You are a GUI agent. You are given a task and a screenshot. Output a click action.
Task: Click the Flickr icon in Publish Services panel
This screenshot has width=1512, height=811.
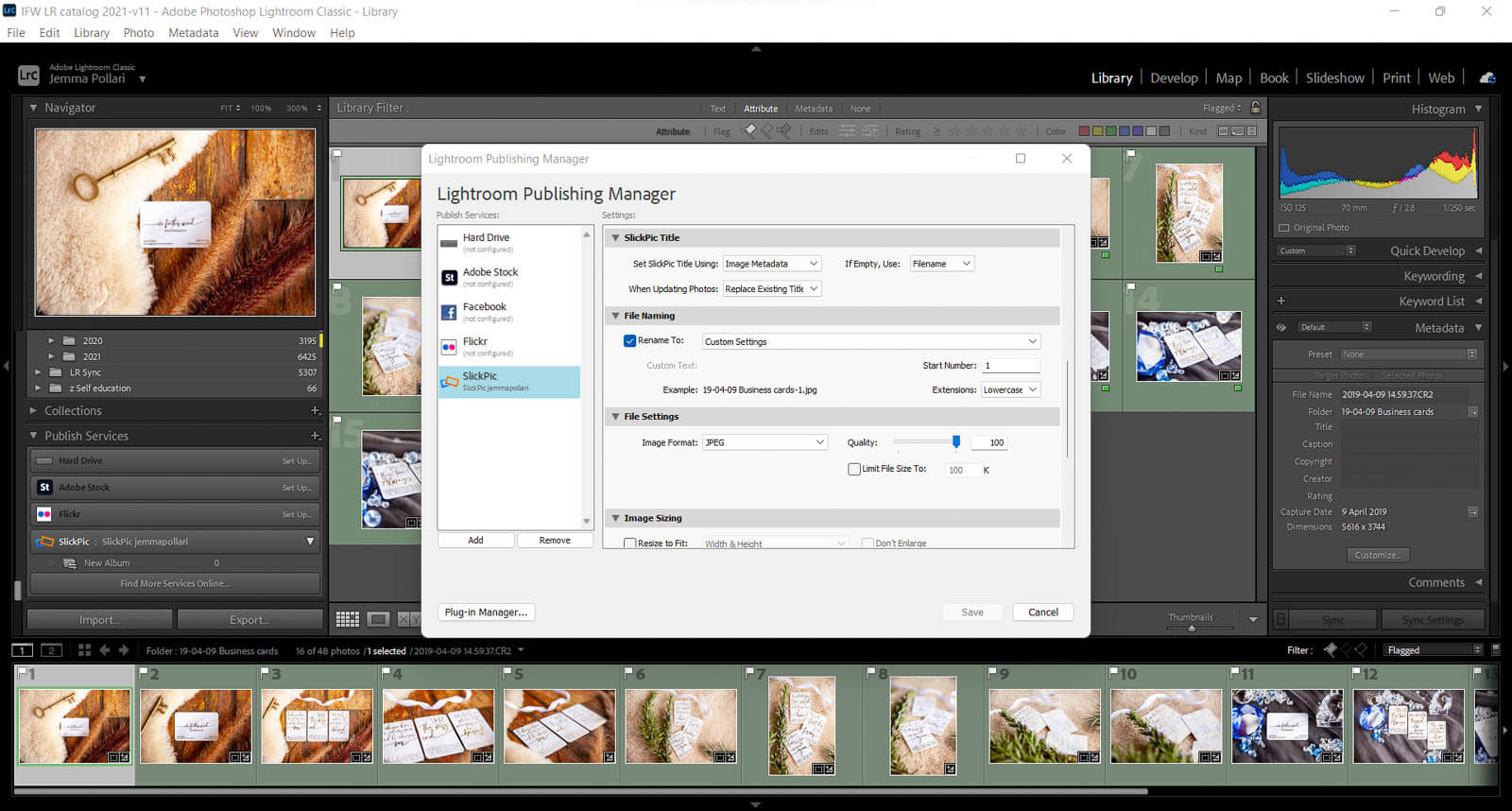[x=44, y=514]
